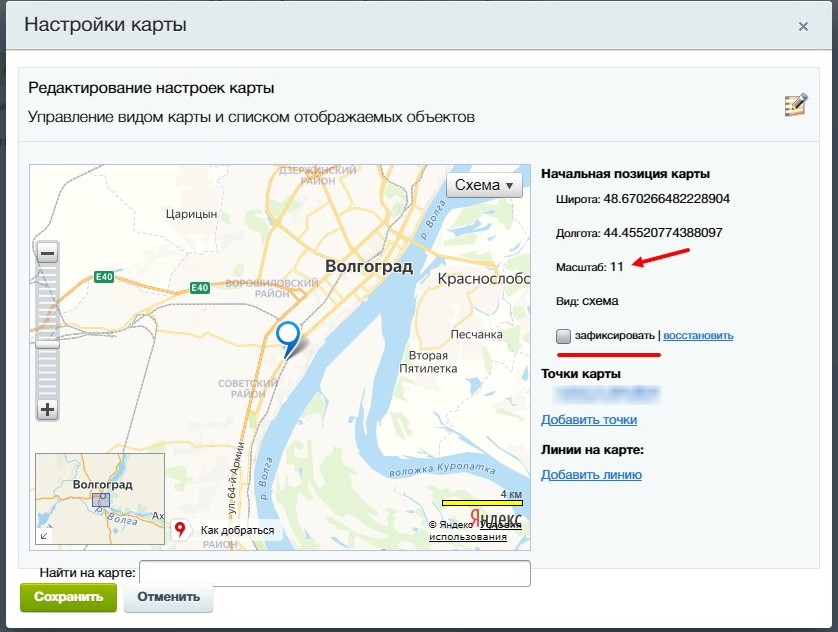This screenshot has height=632, width=838.
Task: Click the zoom in plus button on map
Action: pyautogui.click(x=47, y=409)
